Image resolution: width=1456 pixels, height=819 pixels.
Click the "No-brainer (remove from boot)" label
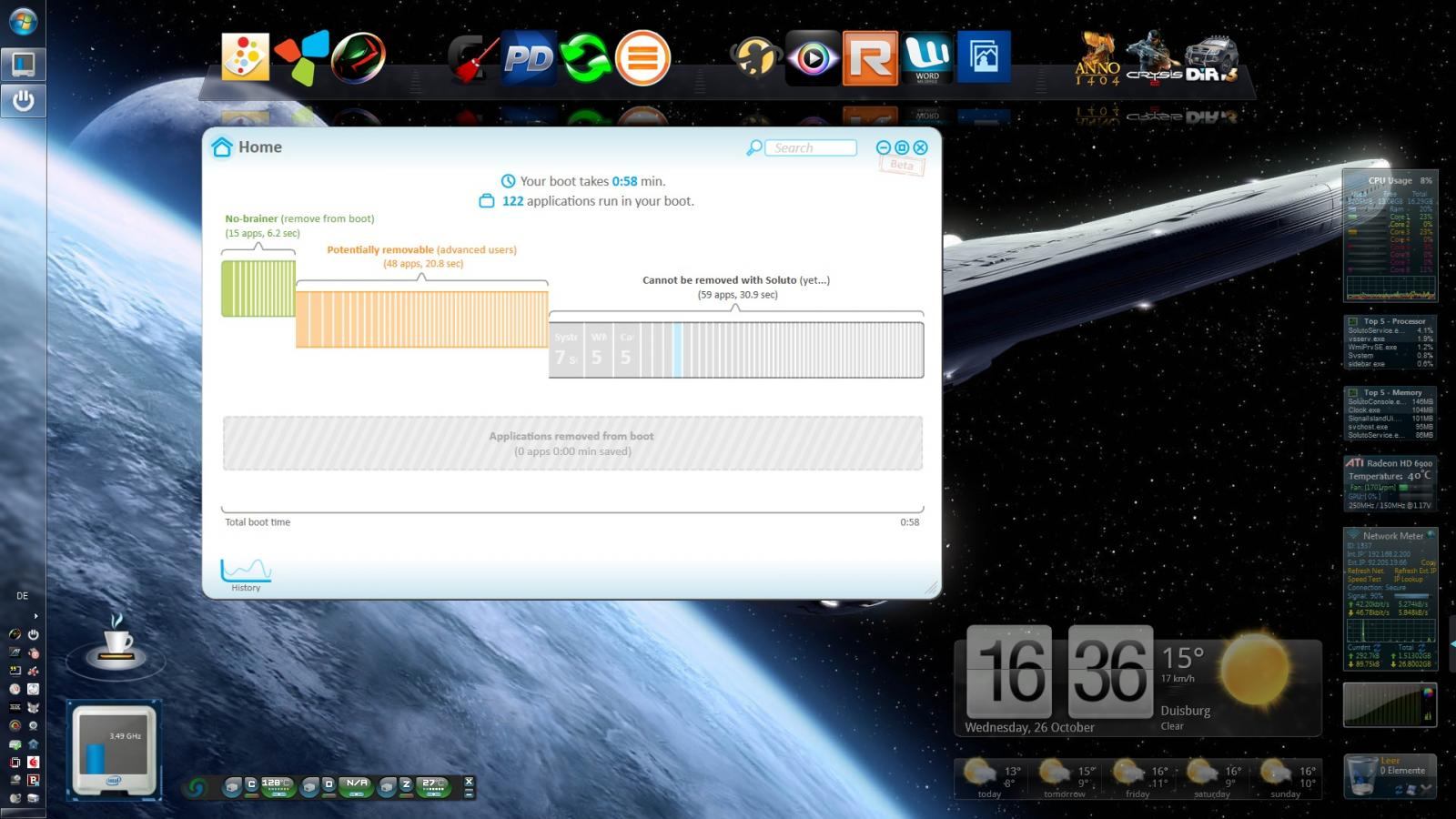[x=299, y=218]
